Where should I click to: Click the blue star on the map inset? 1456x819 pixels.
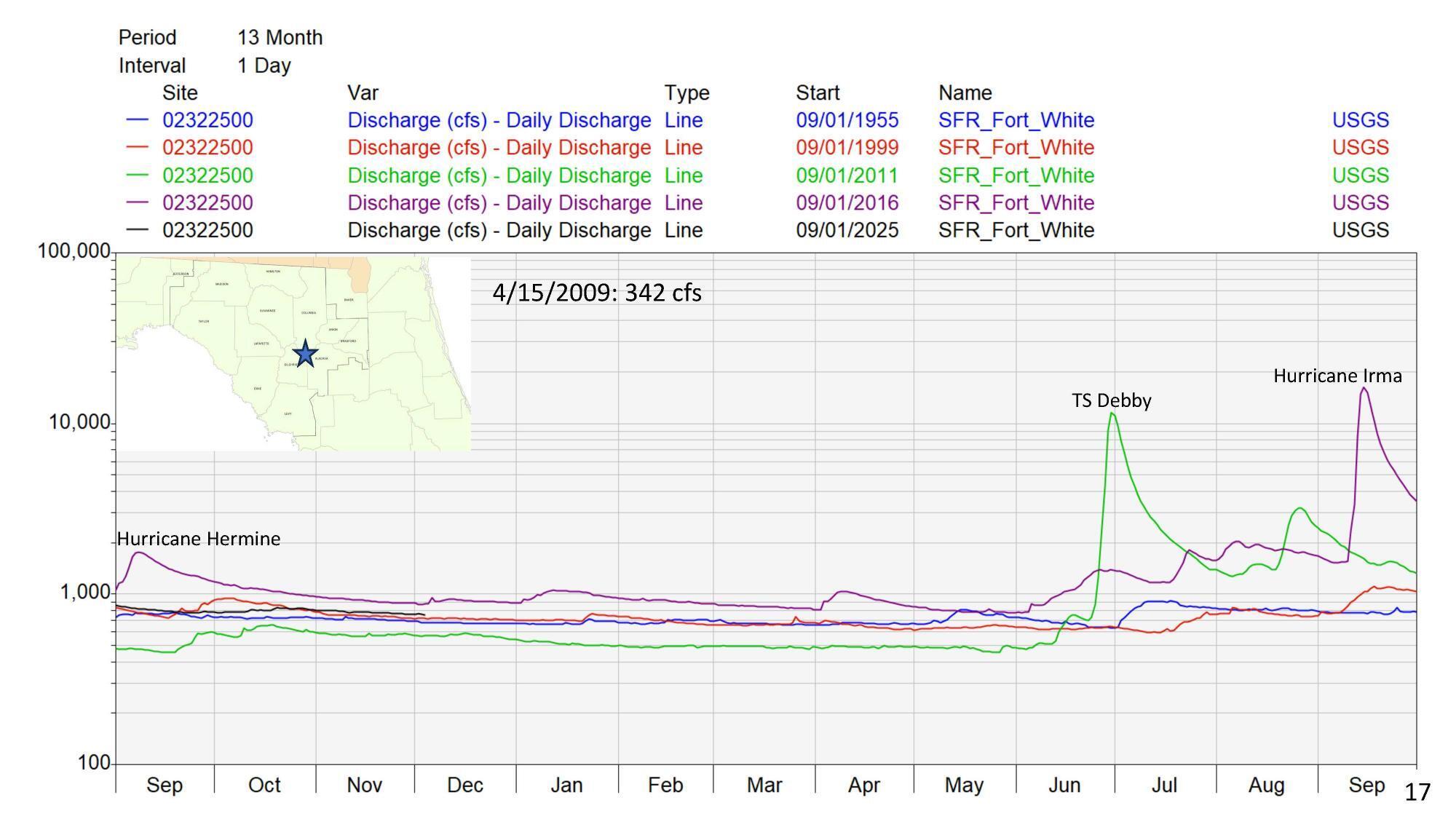pyautogui.click(x=306, y=352)
